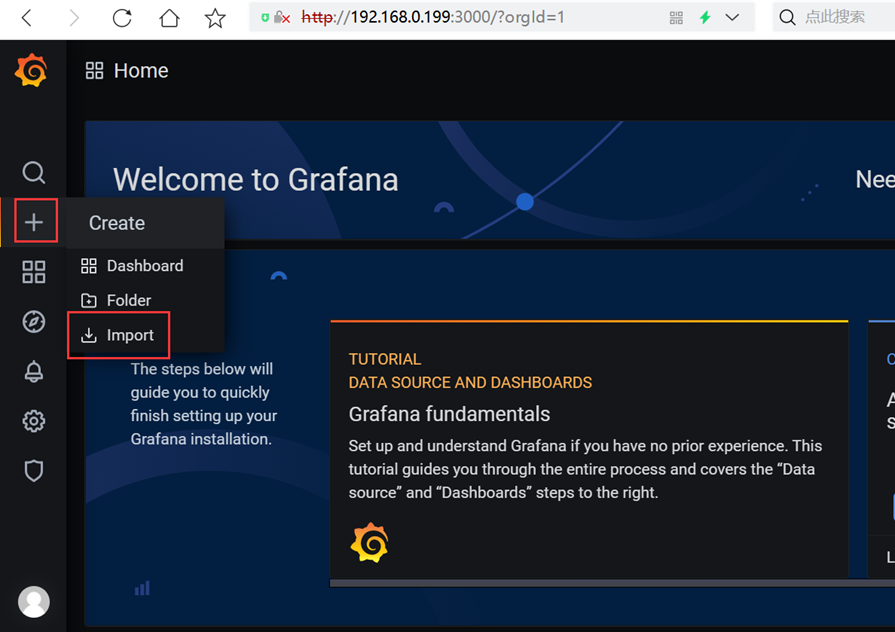Open the Configuration gear icon
Screen dimensions: 895x632
click(x=34, y=421)
